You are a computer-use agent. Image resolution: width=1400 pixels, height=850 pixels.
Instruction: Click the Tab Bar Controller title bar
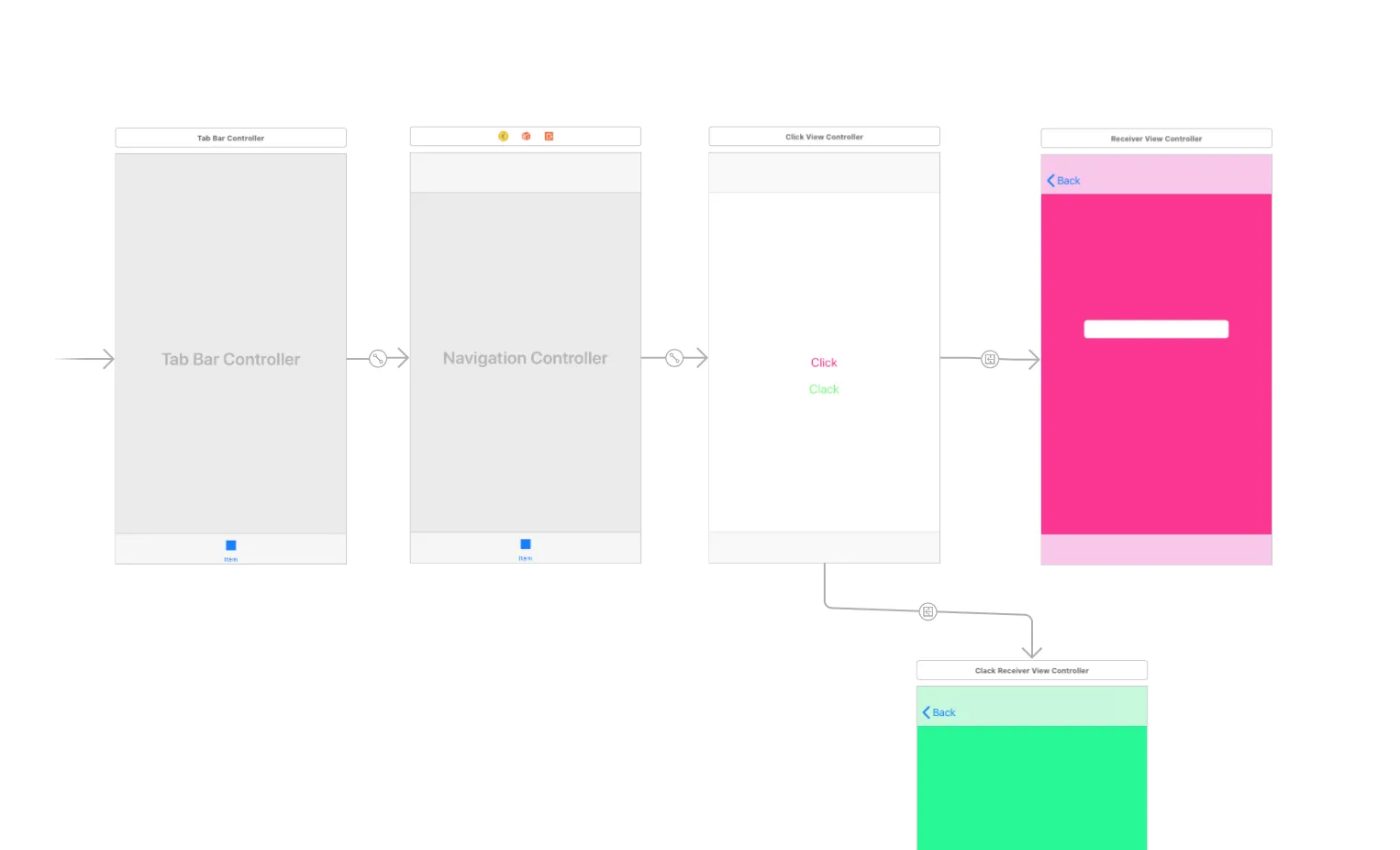231,138
